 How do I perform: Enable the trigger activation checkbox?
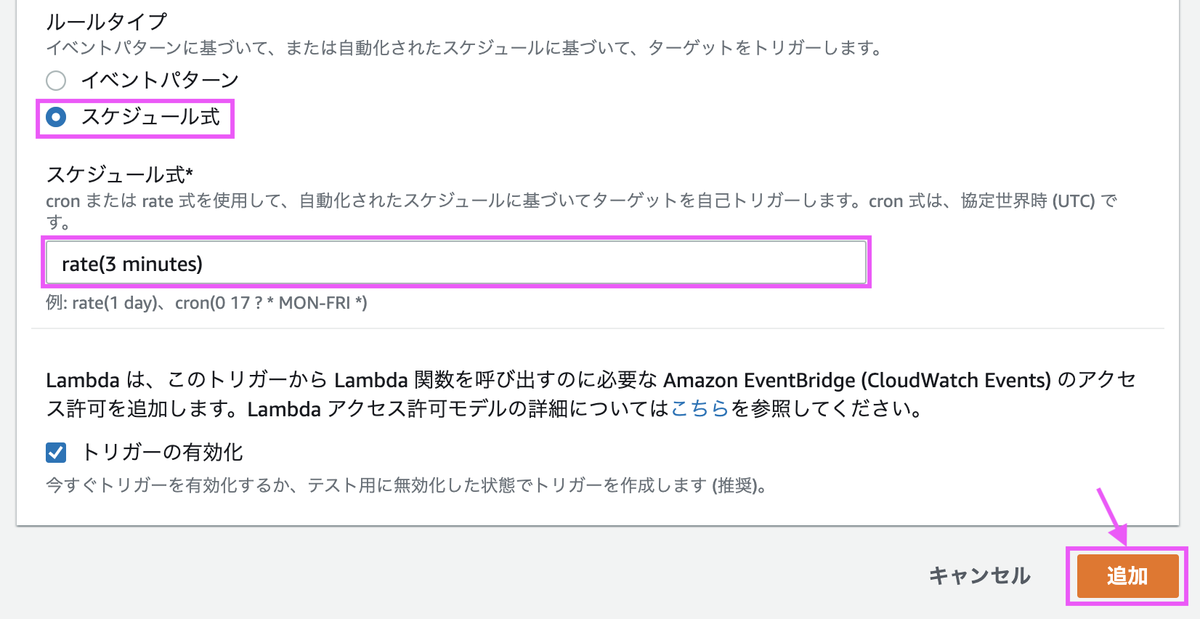[55, 452]
